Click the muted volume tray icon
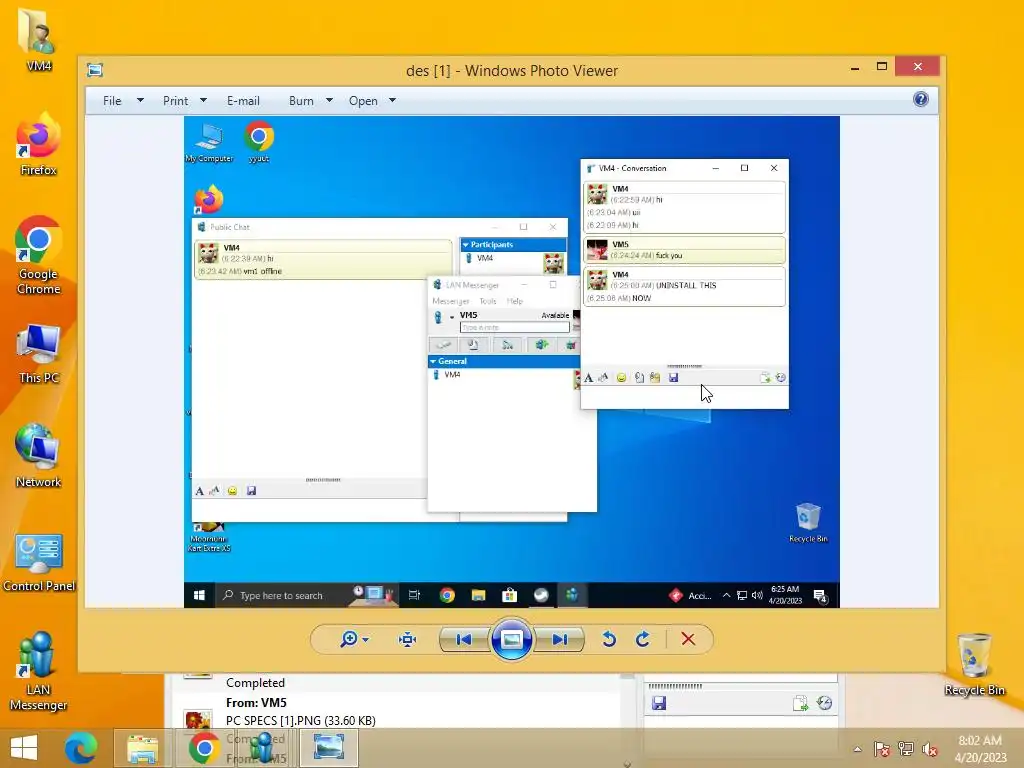This screenshot has height=768, width=1024. [x=930, y=749]
